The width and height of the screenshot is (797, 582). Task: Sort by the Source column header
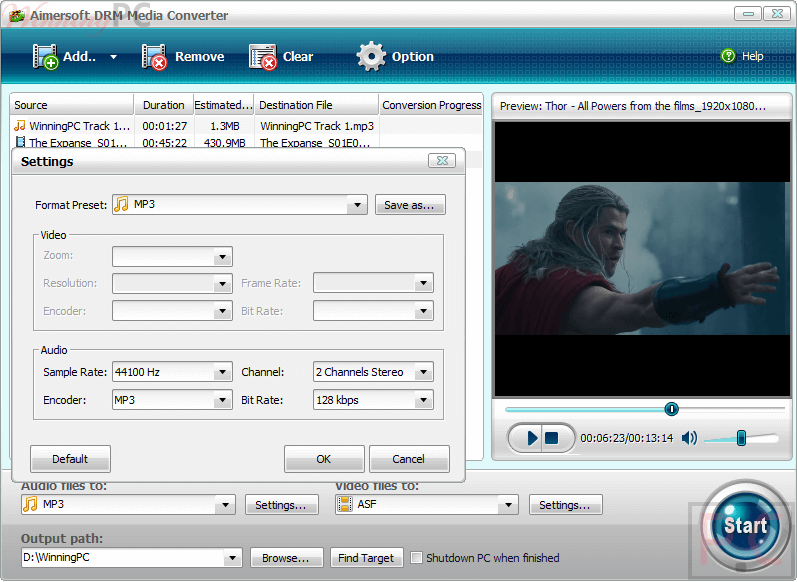point(72,105)
